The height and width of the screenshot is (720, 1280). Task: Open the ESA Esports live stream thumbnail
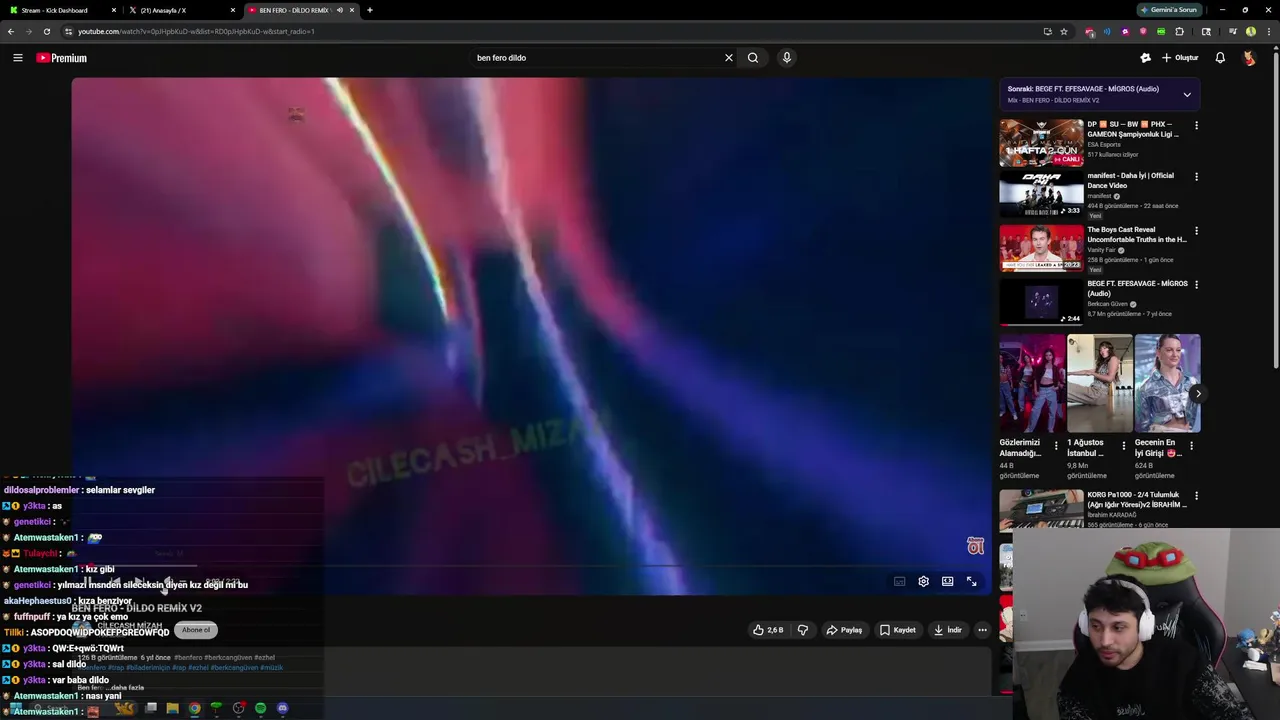(1041, 143)
